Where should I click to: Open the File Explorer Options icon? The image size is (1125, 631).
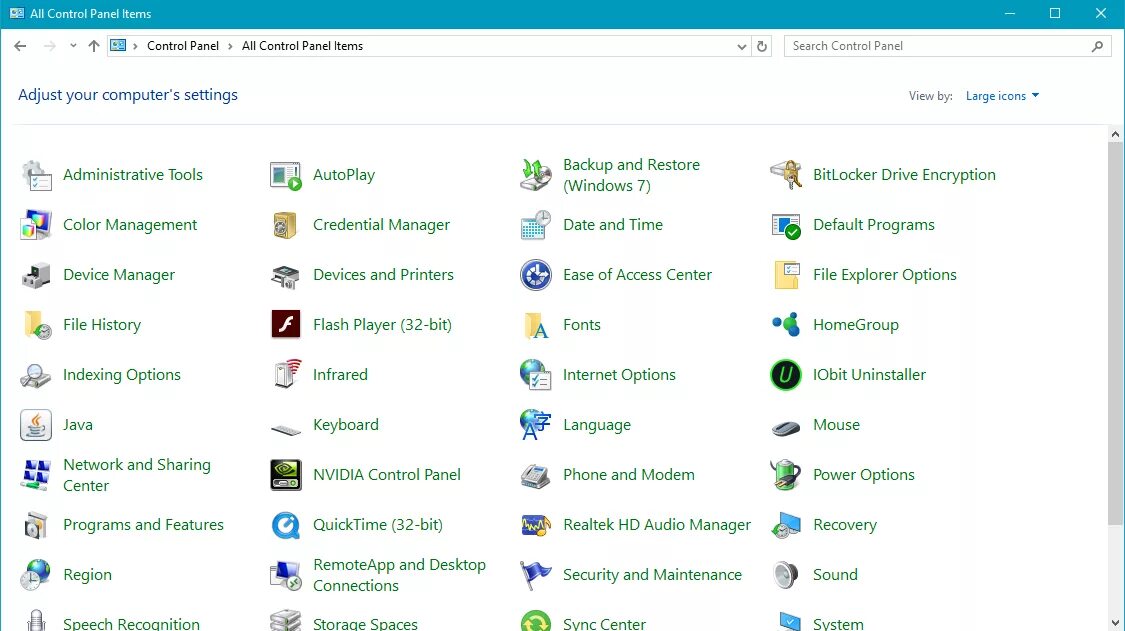[x=786, y=275]
